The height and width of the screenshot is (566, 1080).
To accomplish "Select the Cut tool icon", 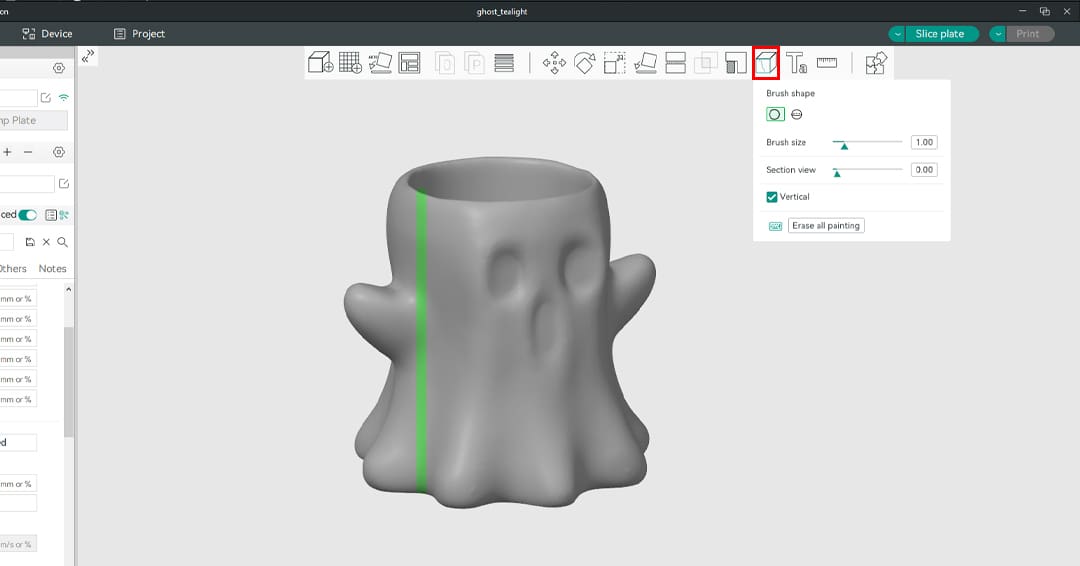I will 675,63.
